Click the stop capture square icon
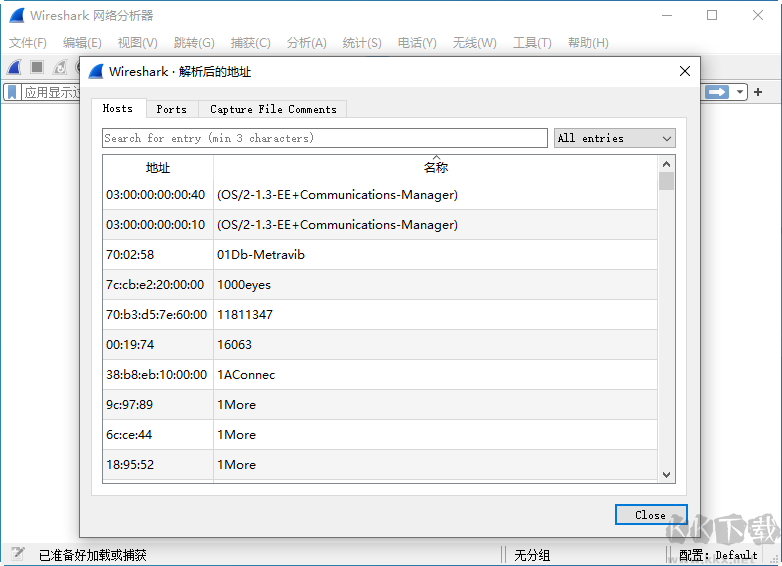 coord(37,67)
